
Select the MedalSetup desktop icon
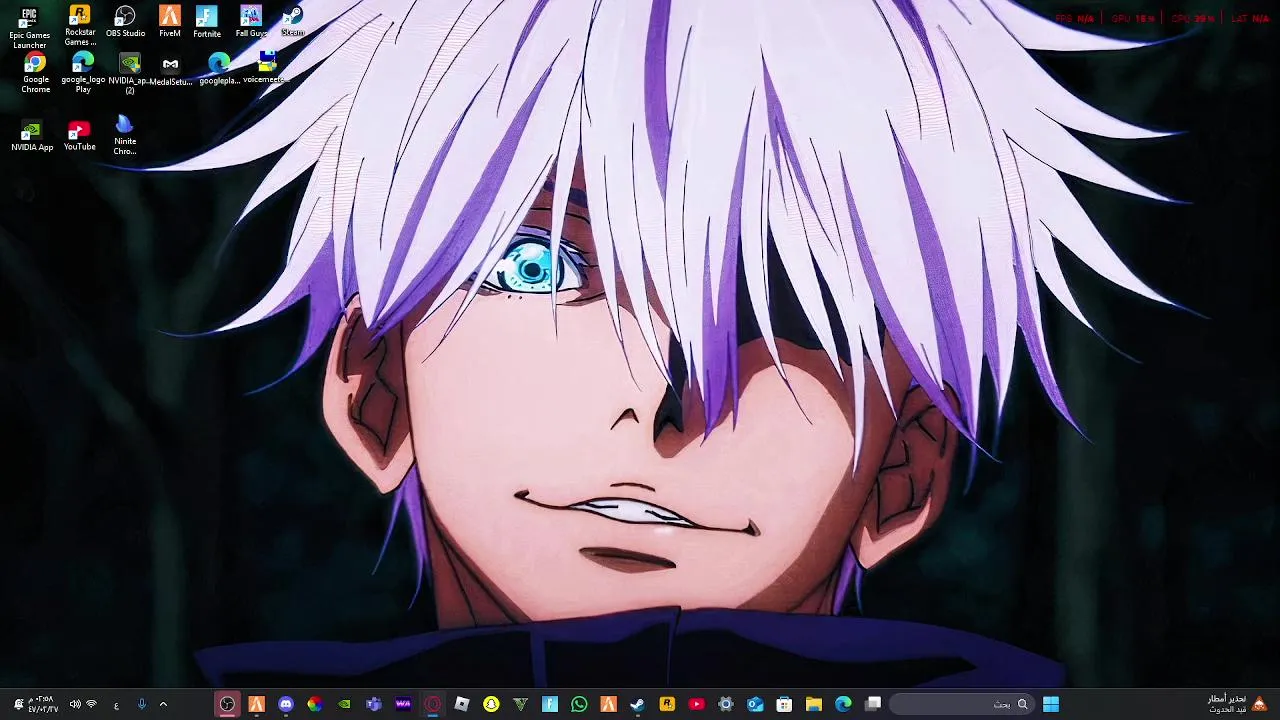(x=170, y=71)
